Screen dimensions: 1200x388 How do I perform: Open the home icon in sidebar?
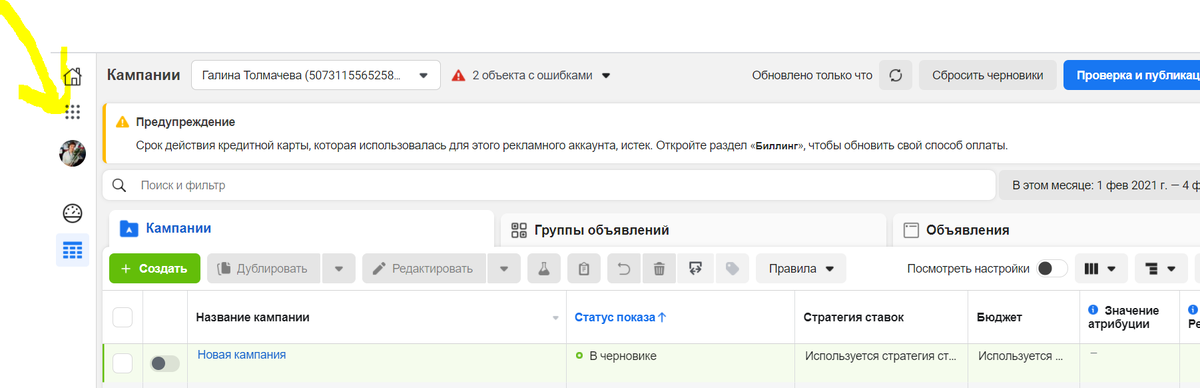coord(72,76)
